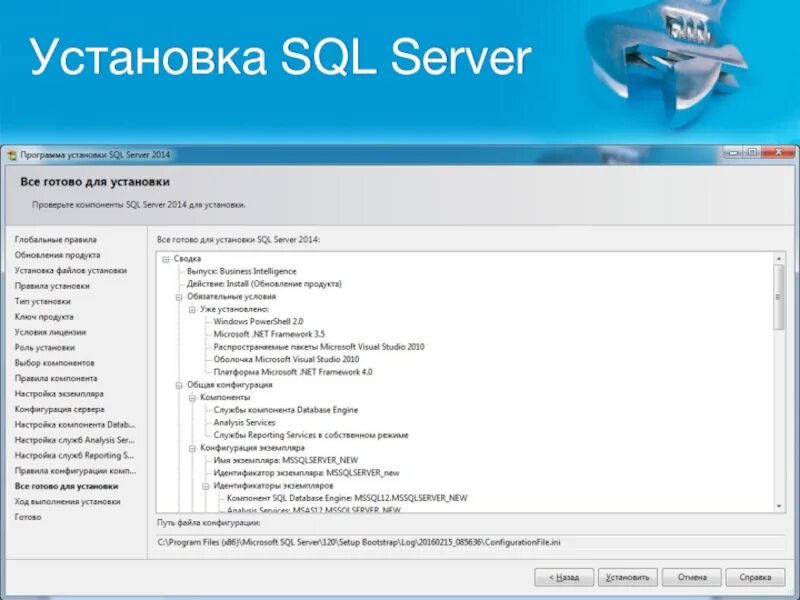
Task: Select Обновления продукта step
Action: pyautogui.click(x=57, y=255)
